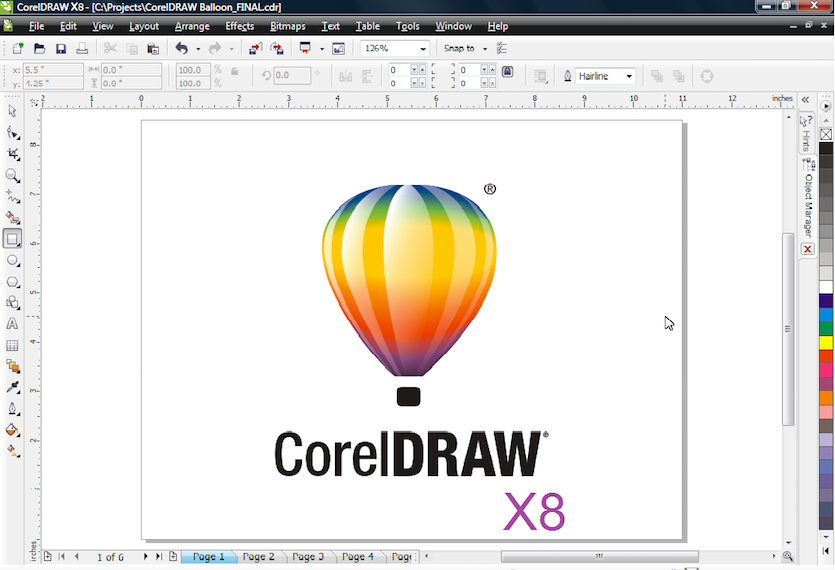Open the 126% zoom level dropdown
This screenshot has height=570, width=835.
tap(423, 48)
